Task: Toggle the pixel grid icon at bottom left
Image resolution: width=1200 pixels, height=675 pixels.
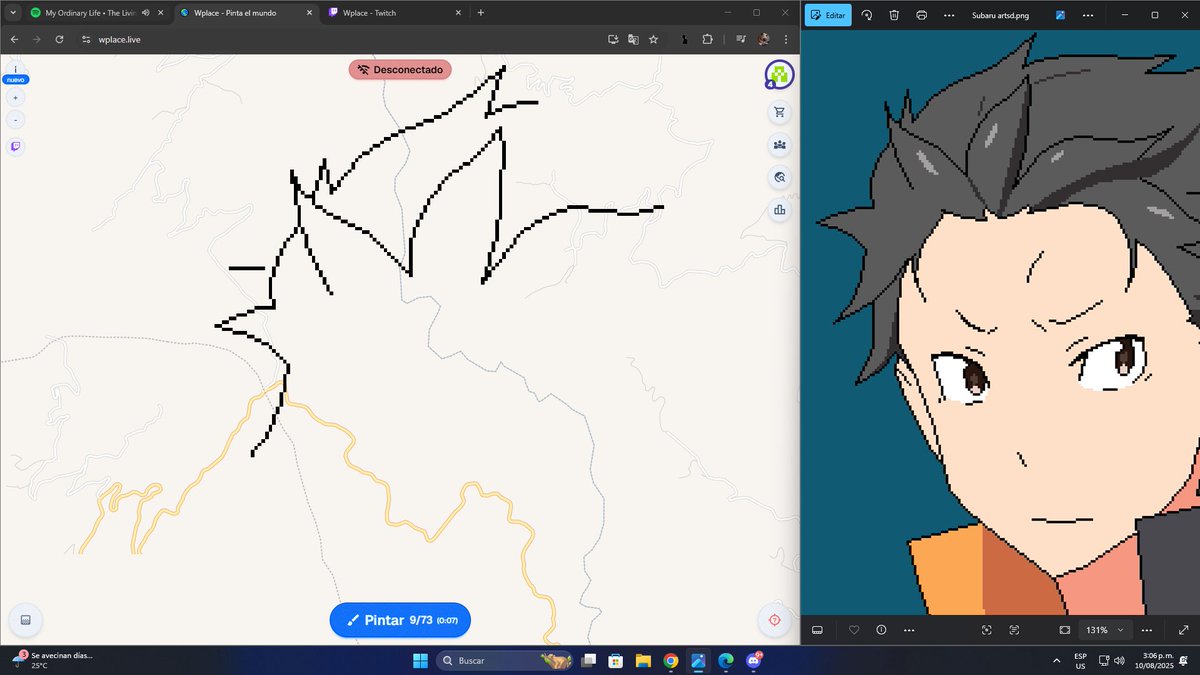Action: [x=25, y=620]
